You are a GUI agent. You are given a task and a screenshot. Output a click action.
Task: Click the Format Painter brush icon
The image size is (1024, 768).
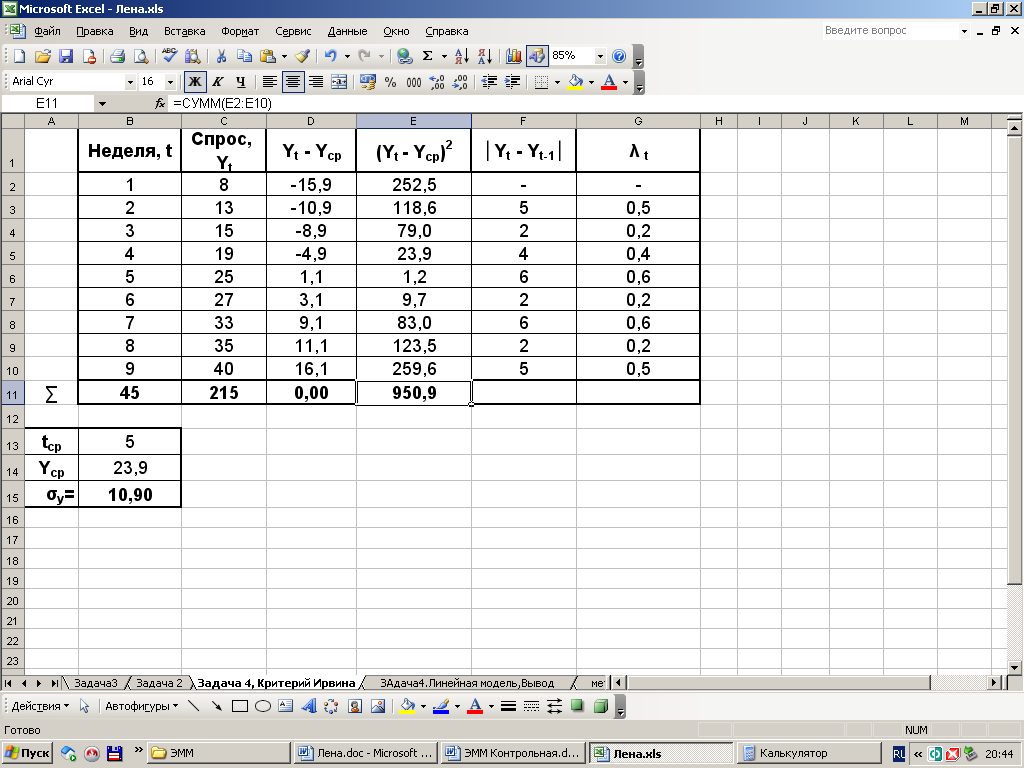tap(302, 56)
